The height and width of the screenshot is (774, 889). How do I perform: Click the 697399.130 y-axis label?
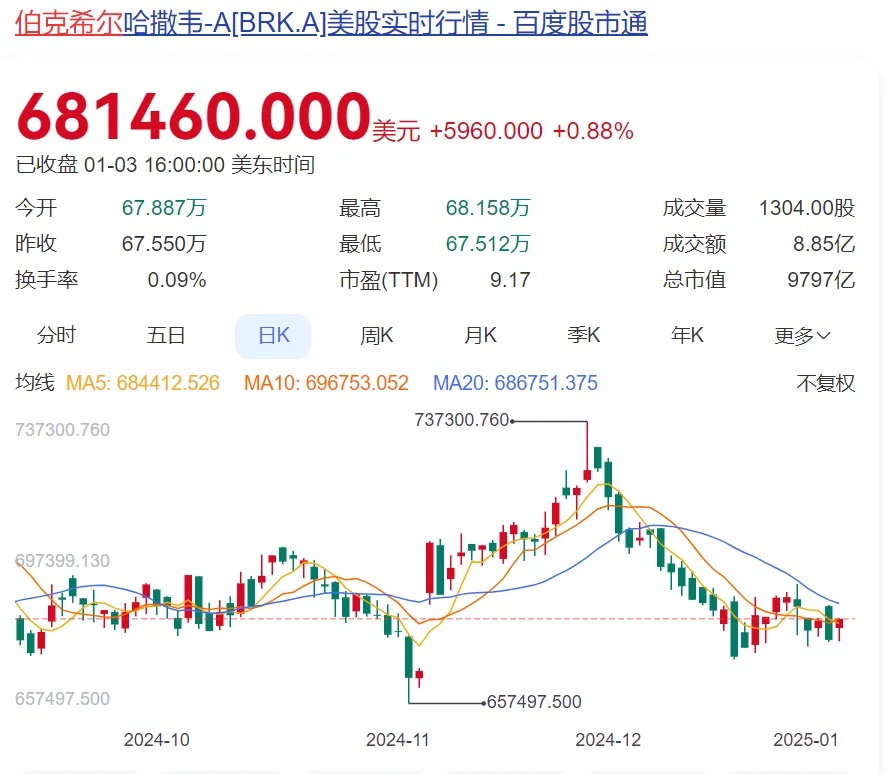click(x=62, y=561)
